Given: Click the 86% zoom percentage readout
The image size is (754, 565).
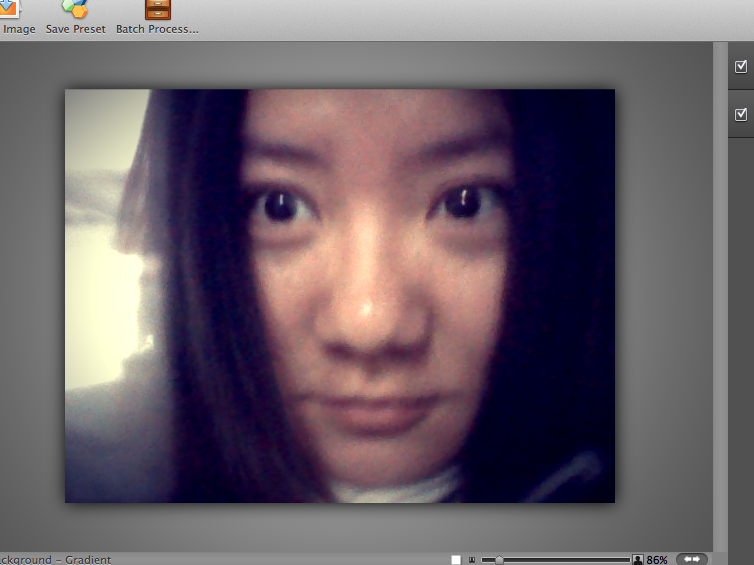Looking at the screenshot, I should (x=657, y=560).
